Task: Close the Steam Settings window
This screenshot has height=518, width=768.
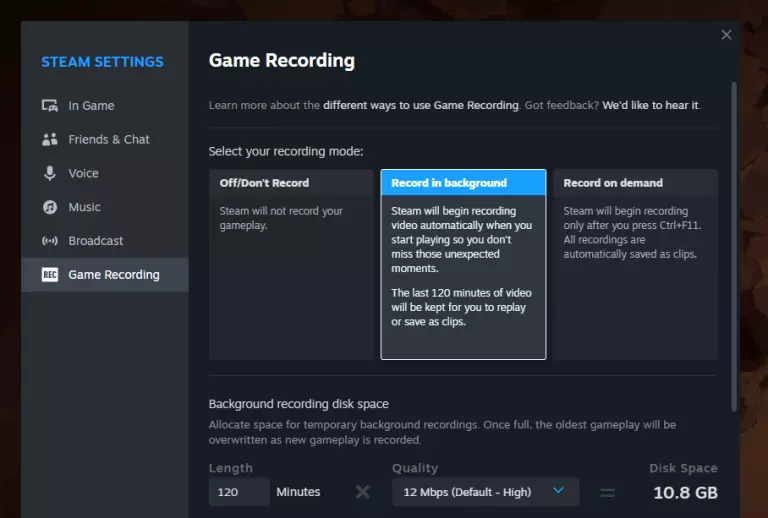Action: [x=726, y=35]
